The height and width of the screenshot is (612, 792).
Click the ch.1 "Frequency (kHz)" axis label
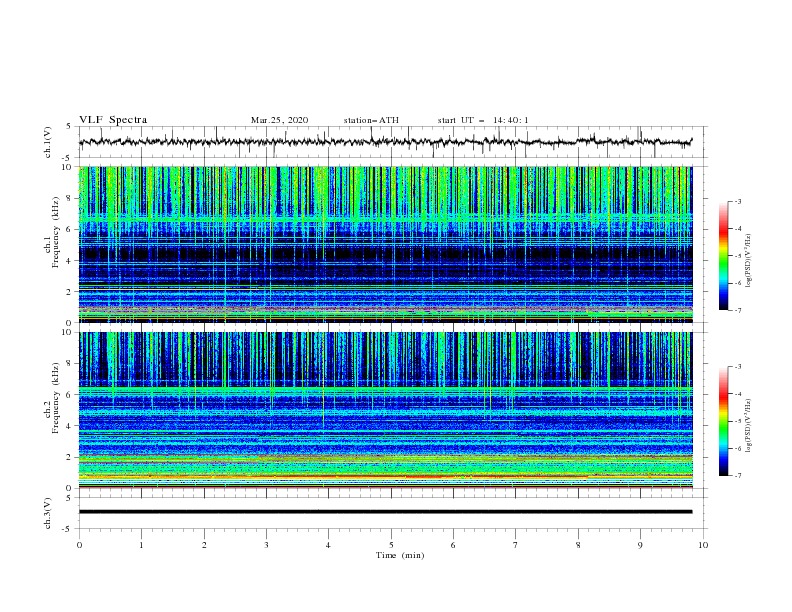55,230
